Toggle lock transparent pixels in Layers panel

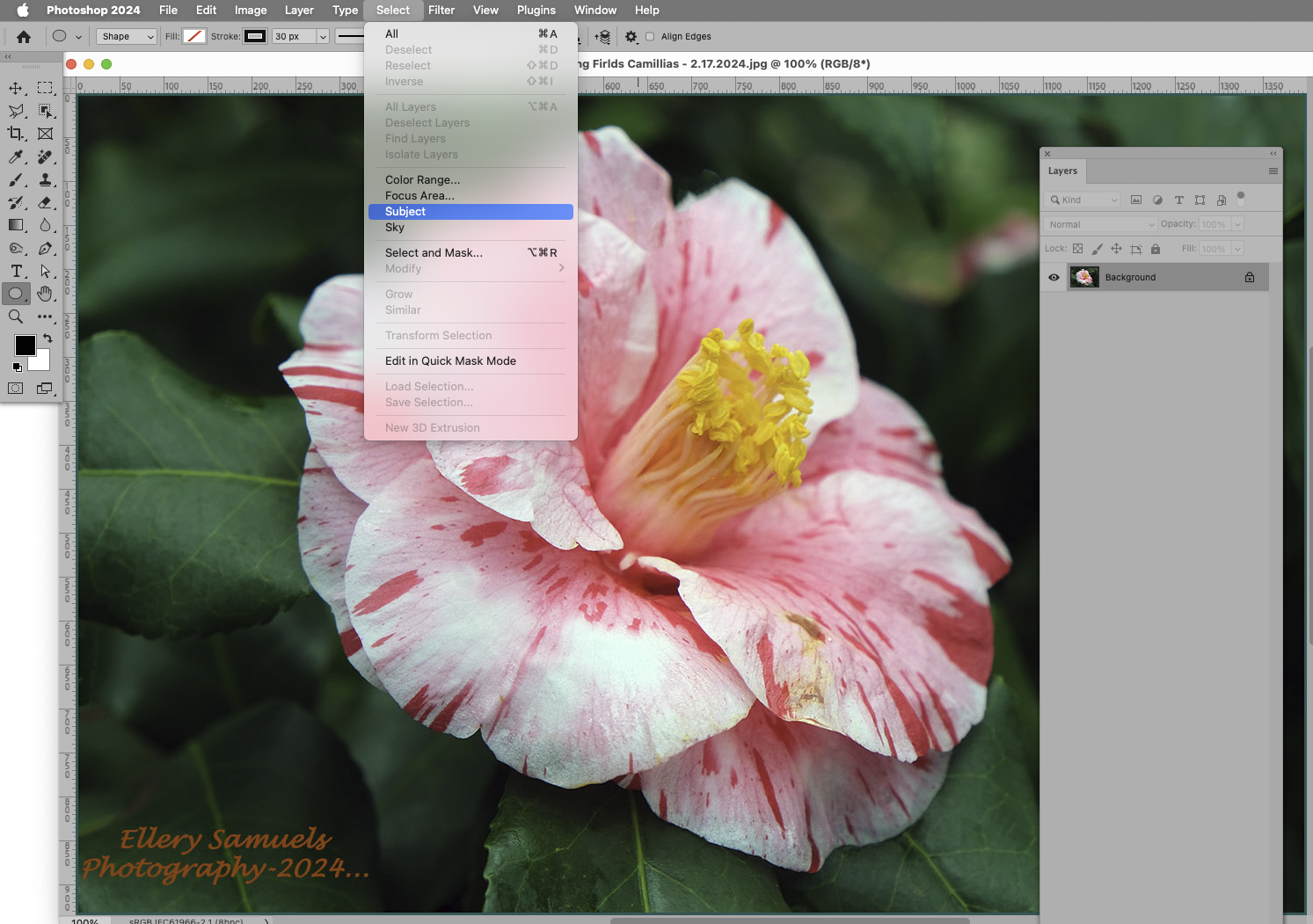point(1078,249)
